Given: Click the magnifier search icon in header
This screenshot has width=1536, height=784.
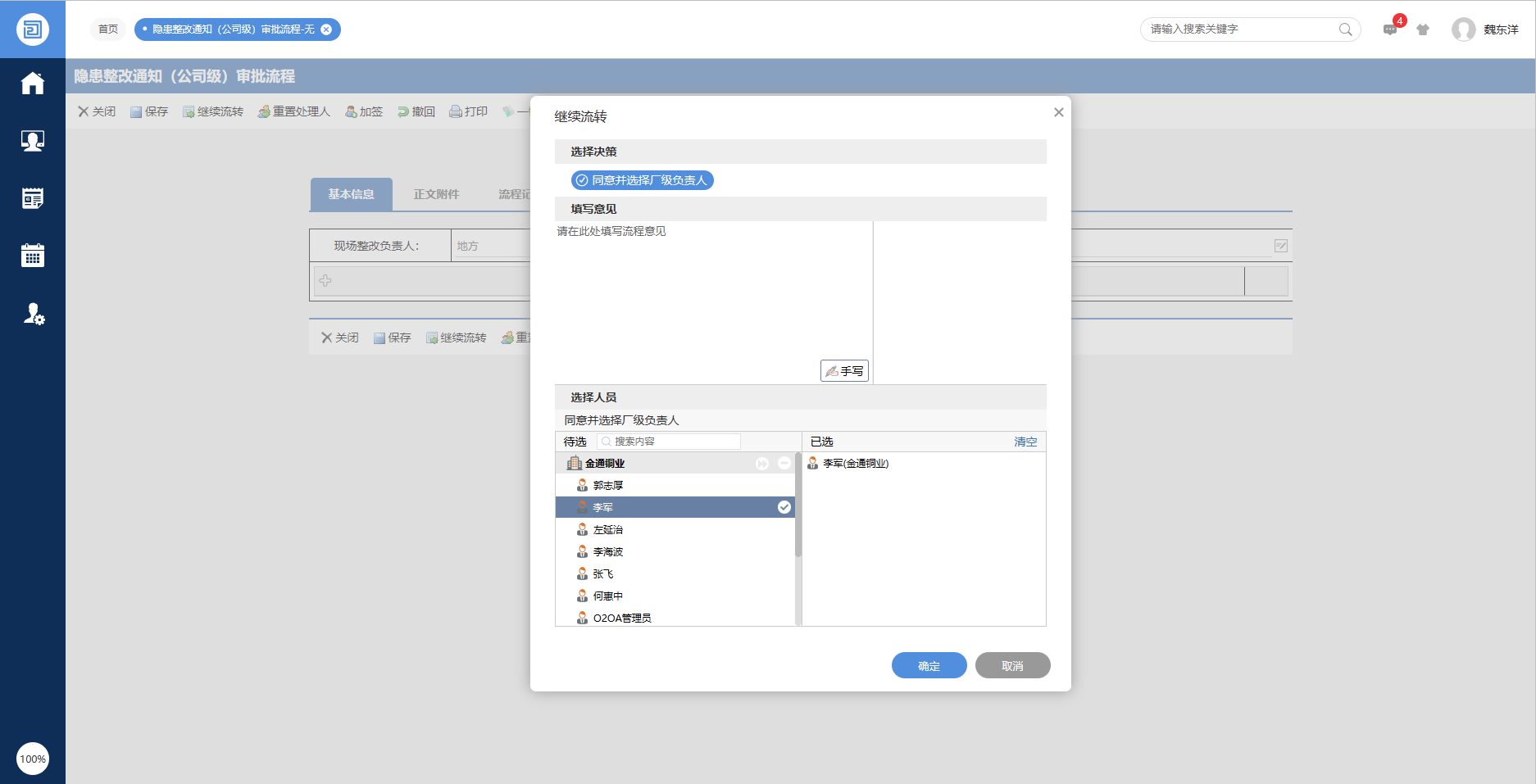Looking at the screenshot, I should (1345, 29).
